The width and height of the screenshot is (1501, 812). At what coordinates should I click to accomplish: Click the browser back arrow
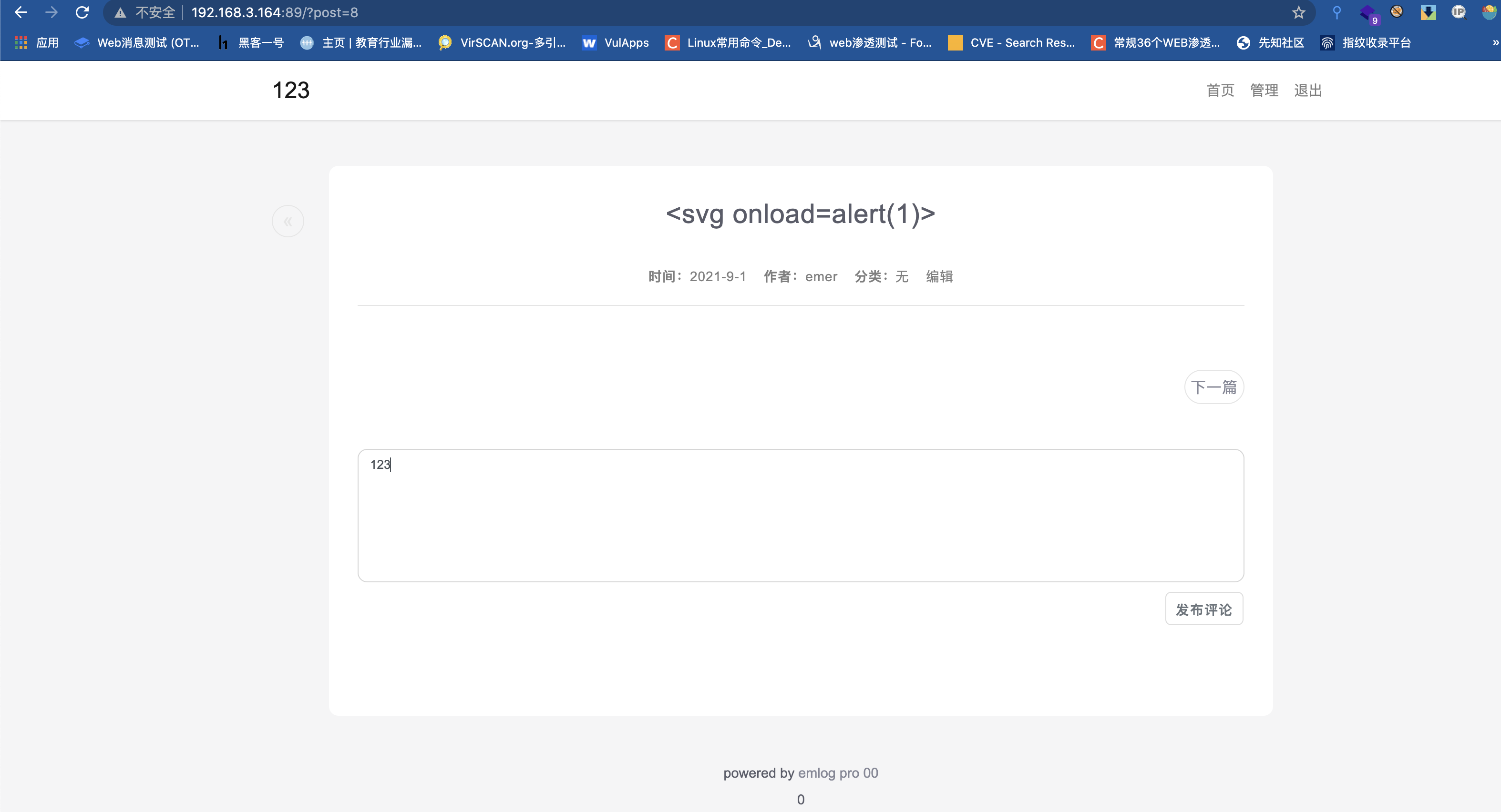(x=21, y=12)
